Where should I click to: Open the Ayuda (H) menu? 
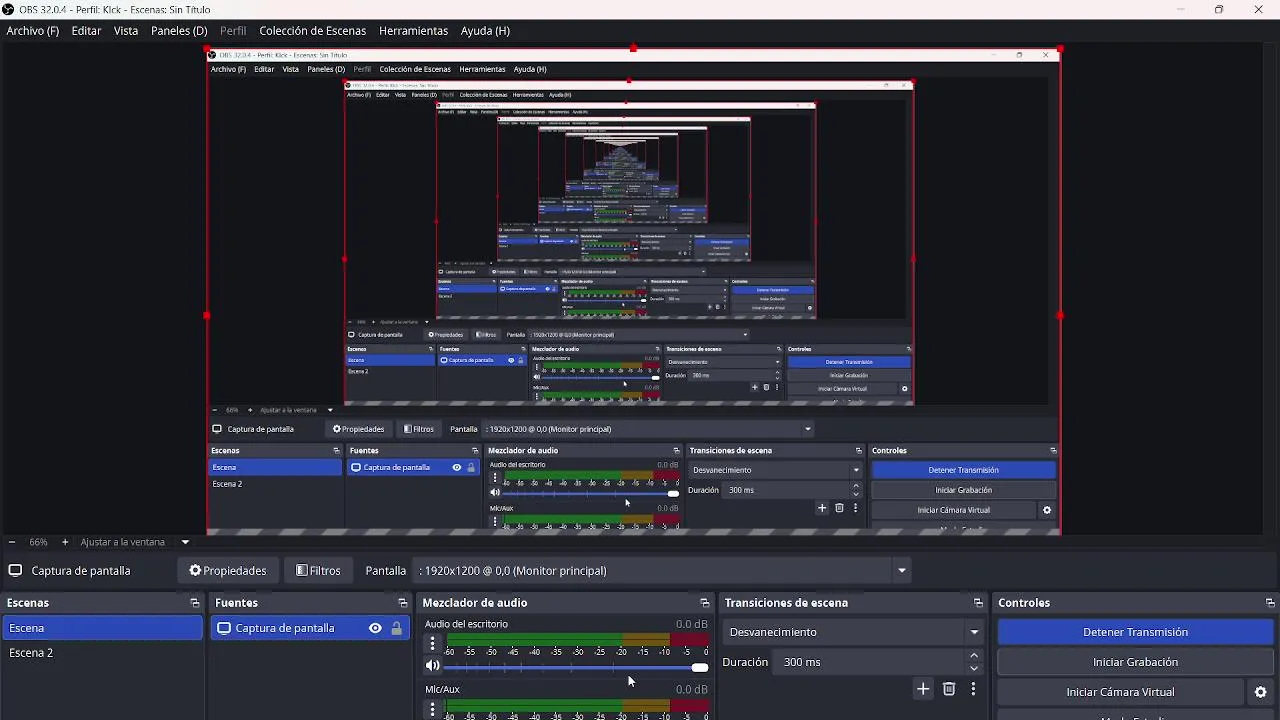point(485,31)
